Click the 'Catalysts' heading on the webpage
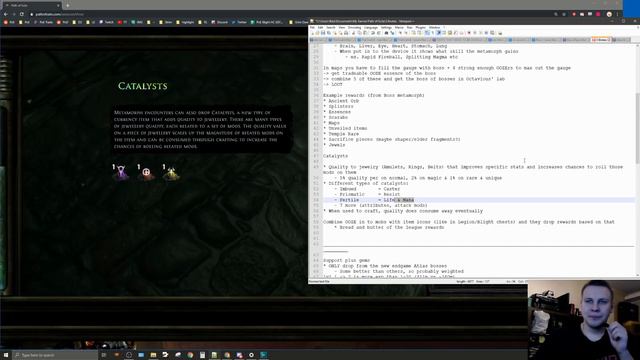640x360 pixels. [x=142, y=86]
